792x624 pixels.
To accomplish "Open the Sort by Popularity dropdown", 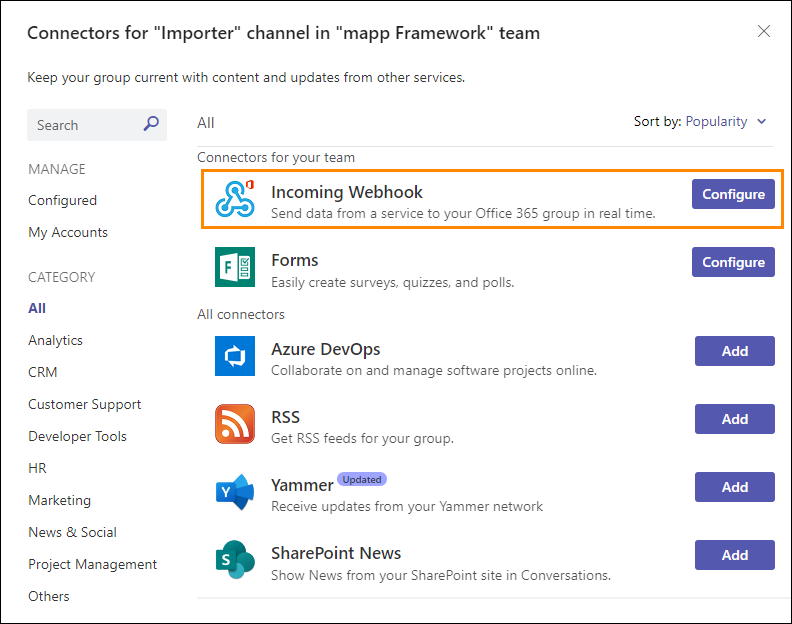I will [716, 122].
